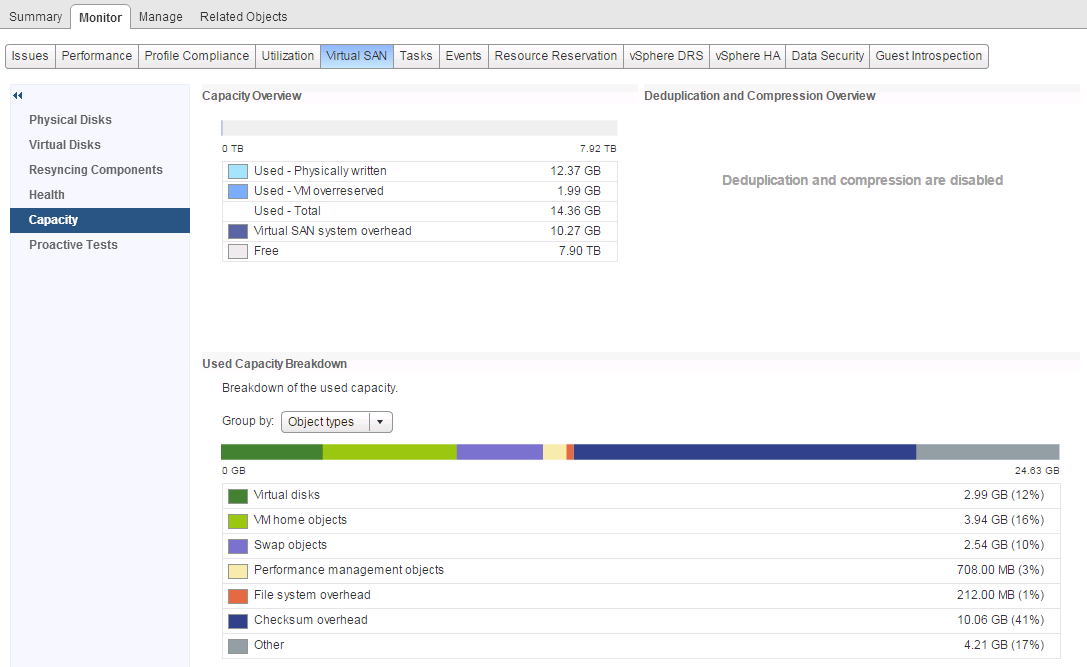The height and width of the screenshot is (667, 1087).
Task: Click the Used Capacity Breakdown heading
Action: 275,364
